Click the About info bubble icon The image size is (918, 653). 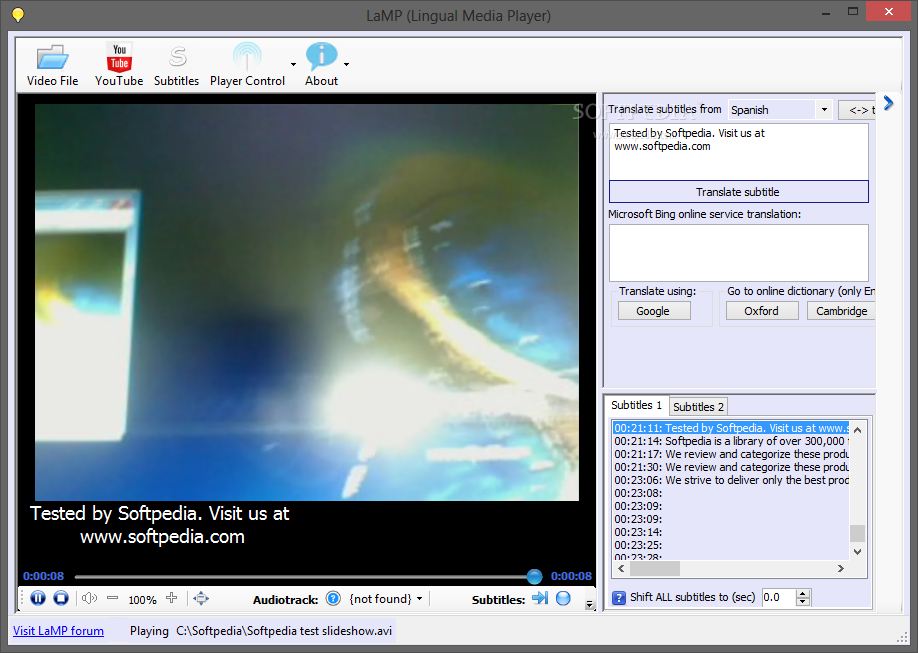pos(321,57)
